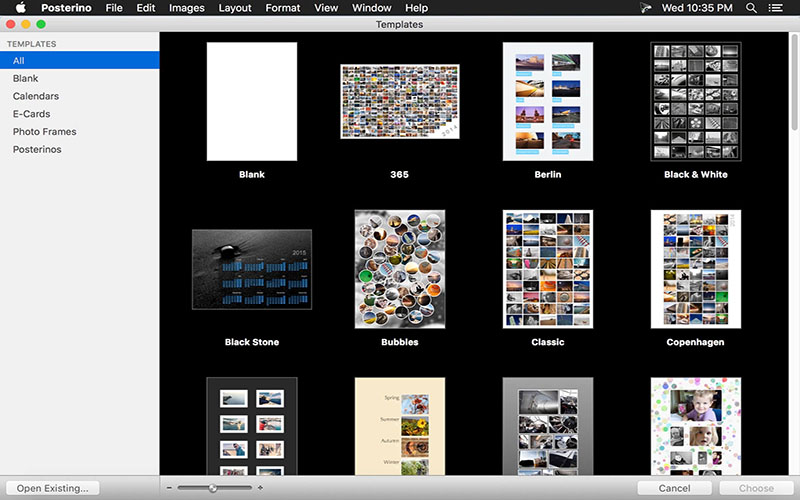Open the Apple menu
The image size is (800, 500).
tap(20, 8)
